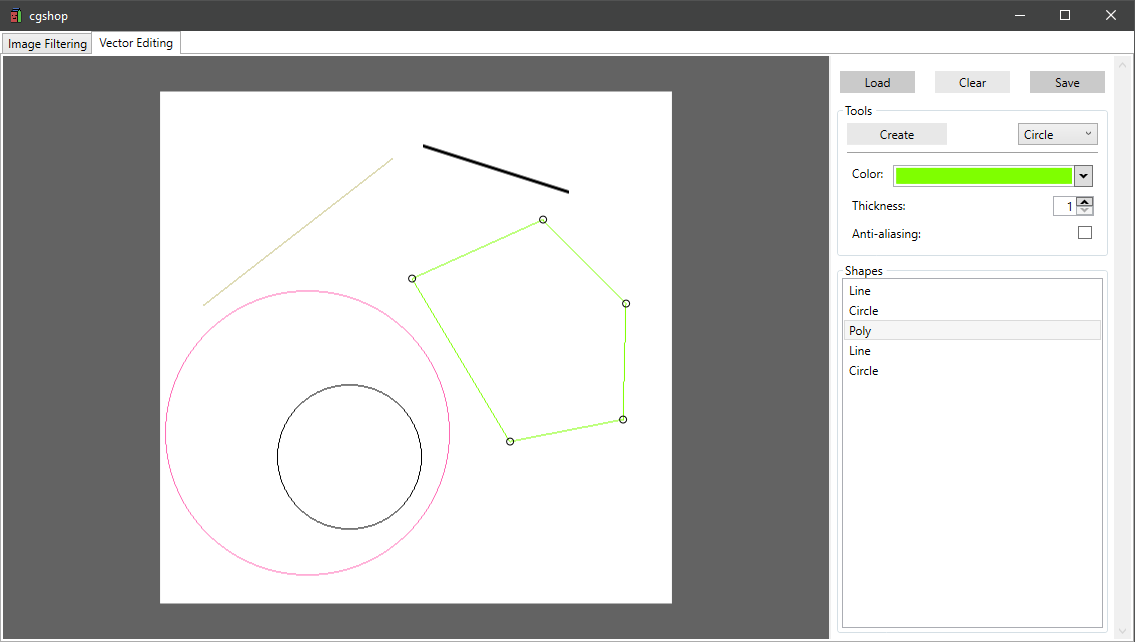The height and width of the screenshot is (642, 1135).
Task: Select the first Line in Shapes list
Action: coord(972,291)
